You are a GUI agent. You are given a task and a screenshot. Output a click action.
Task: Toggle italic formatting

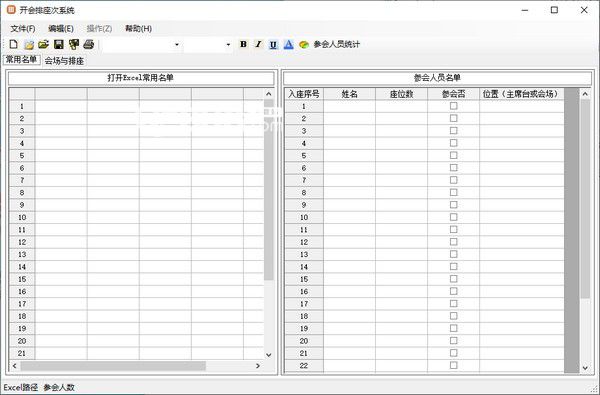[258, 44]
